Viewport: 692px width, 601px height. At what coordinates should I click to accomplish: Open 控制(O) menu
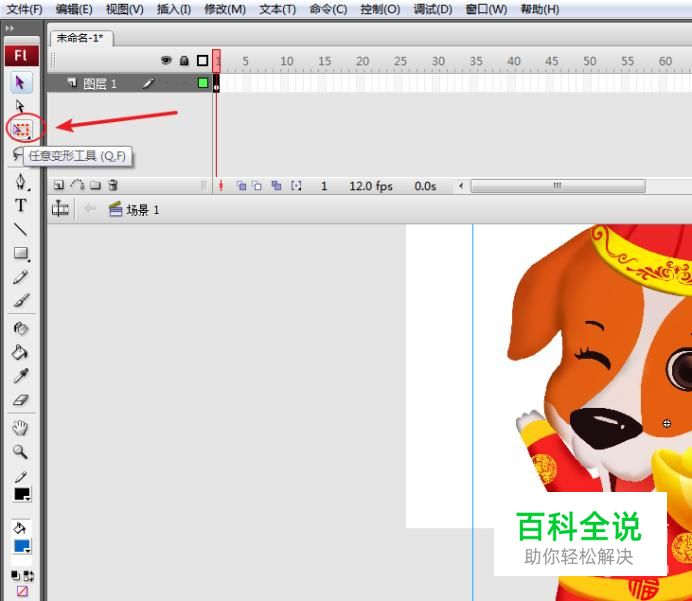click(380, 9)
